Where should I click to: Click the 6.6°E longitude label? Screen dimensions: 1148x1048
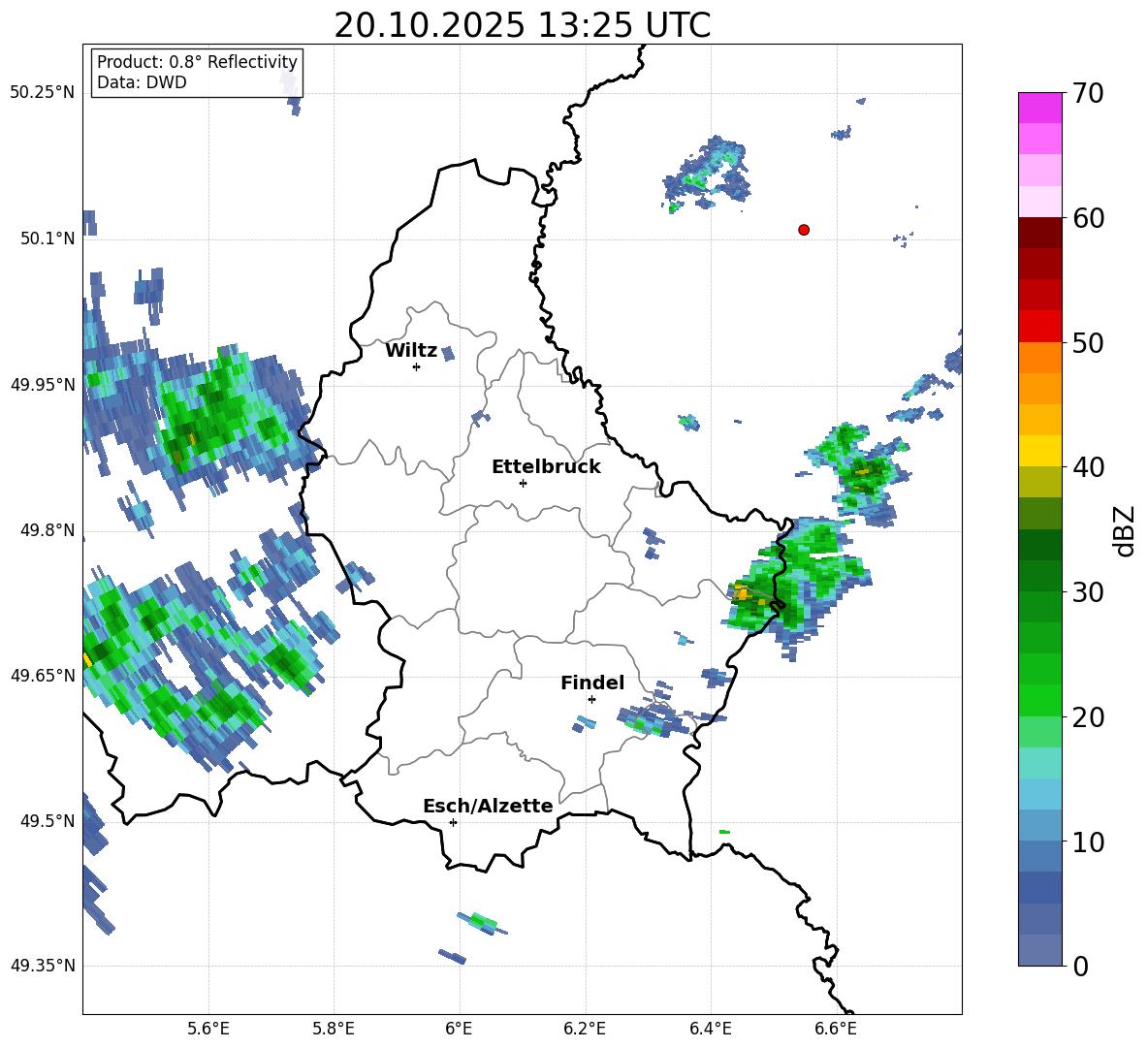(x=836, y=1029)
